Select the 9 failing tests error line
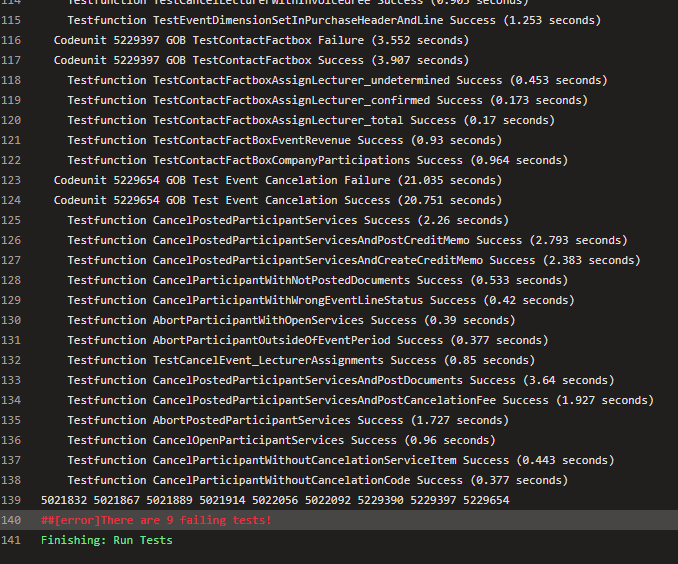 coord(156,520)
